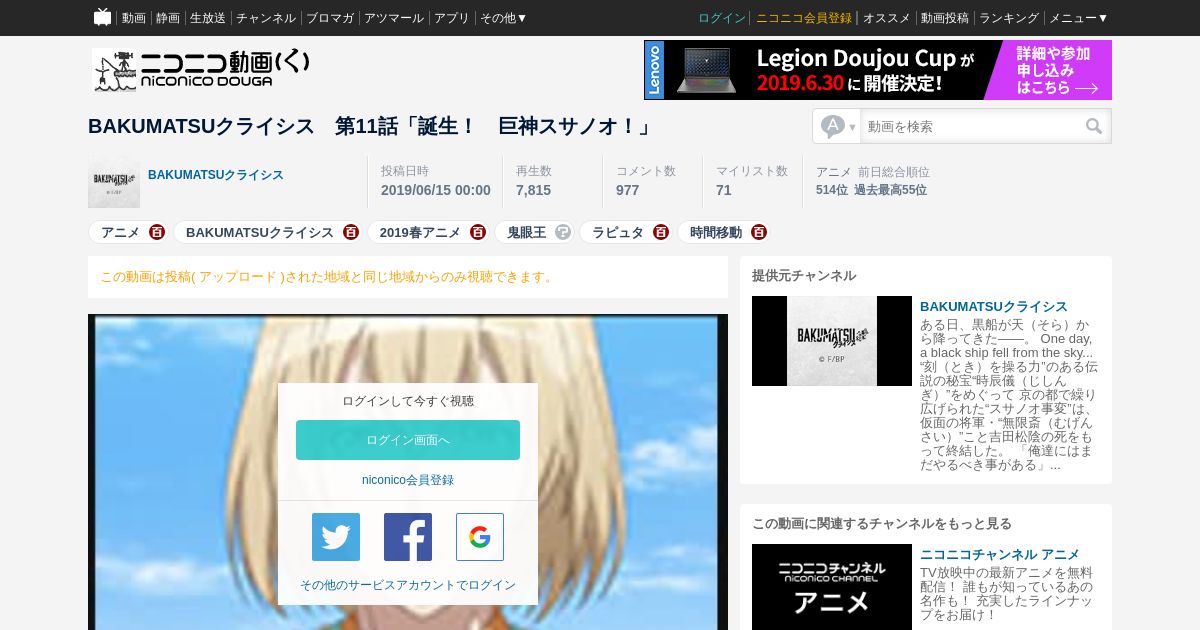Click the 前日総合順位 ranking text
The image size is (1200, 630).
point(894,172)
